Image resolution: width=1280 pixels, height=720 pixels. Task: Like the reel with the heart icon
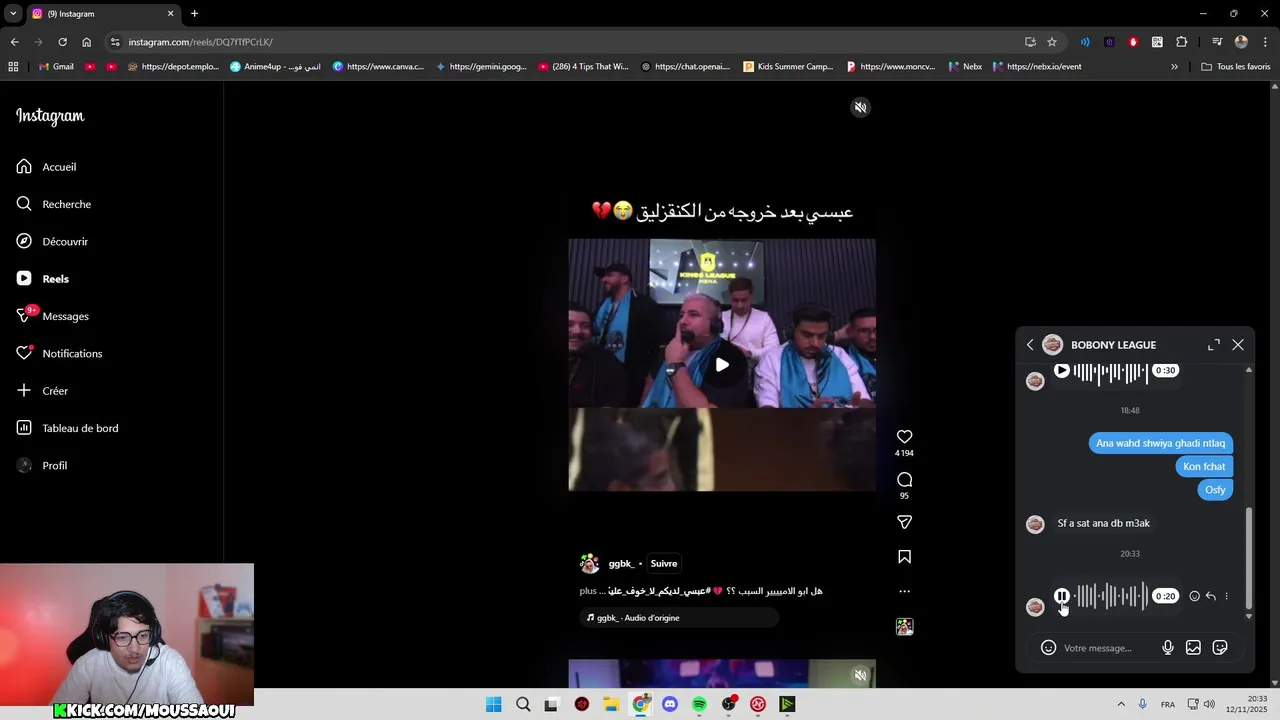[904, 437]
